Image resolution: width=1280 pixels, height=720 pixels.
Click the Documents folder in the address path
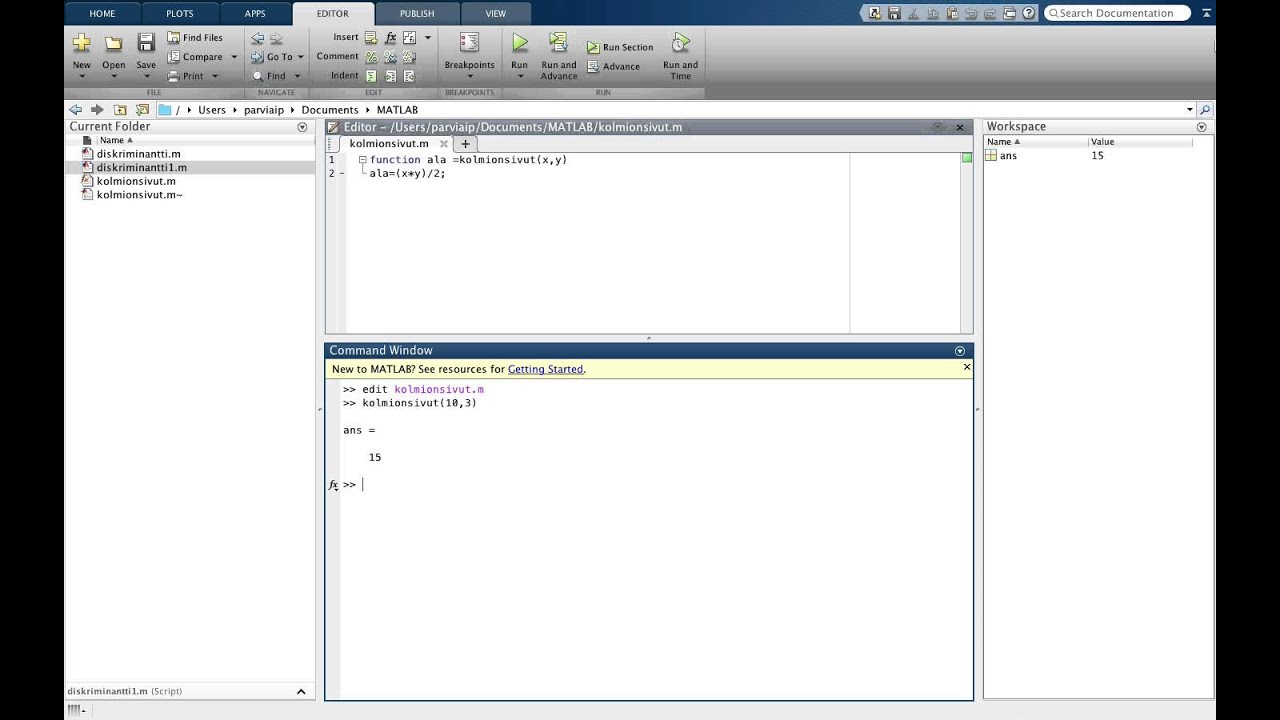[330, 110]
